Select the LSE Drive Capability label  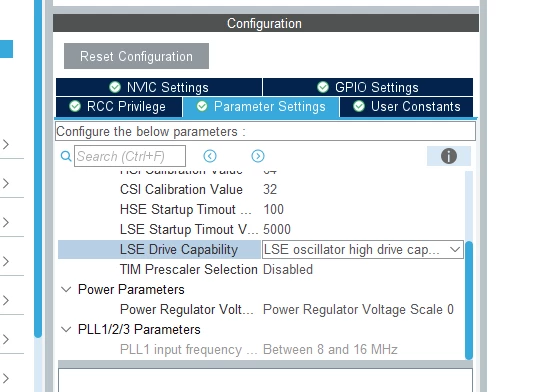point(179,250)
